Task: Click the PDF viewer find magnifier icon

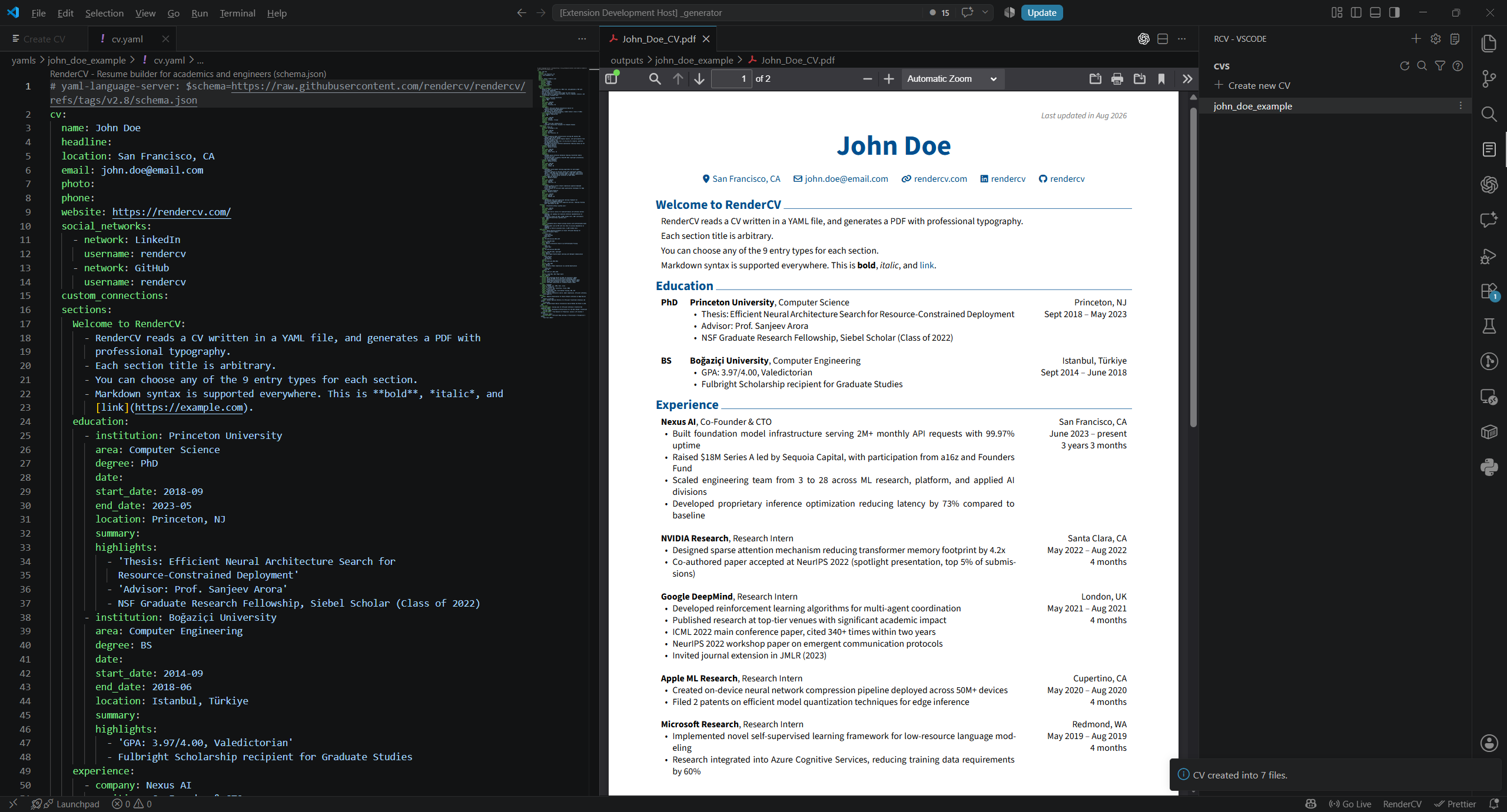Action: tap(655, 79)
